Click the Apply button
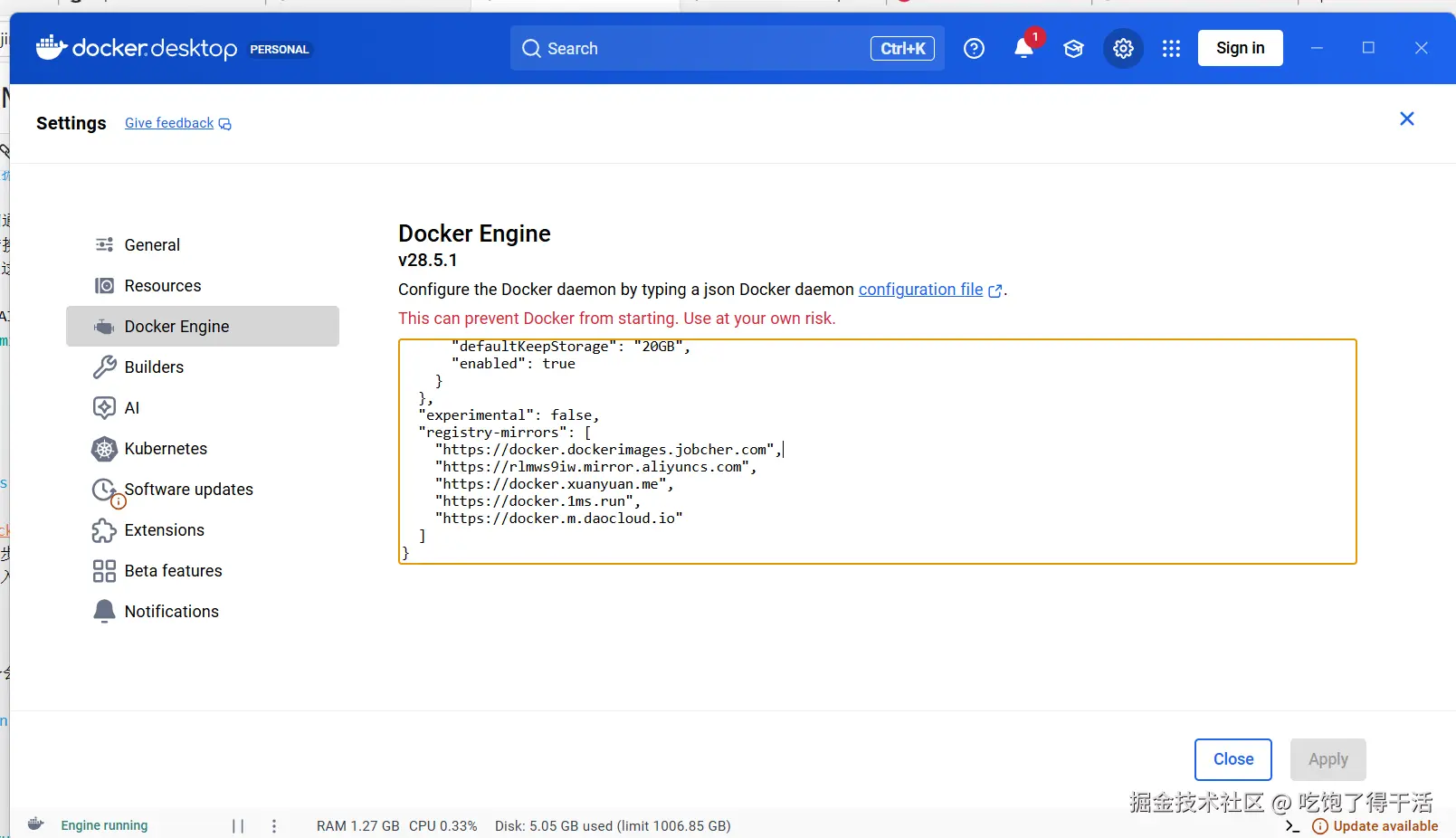The image size is (1456, 838). pyautogui.click(x=1328, y=759)
